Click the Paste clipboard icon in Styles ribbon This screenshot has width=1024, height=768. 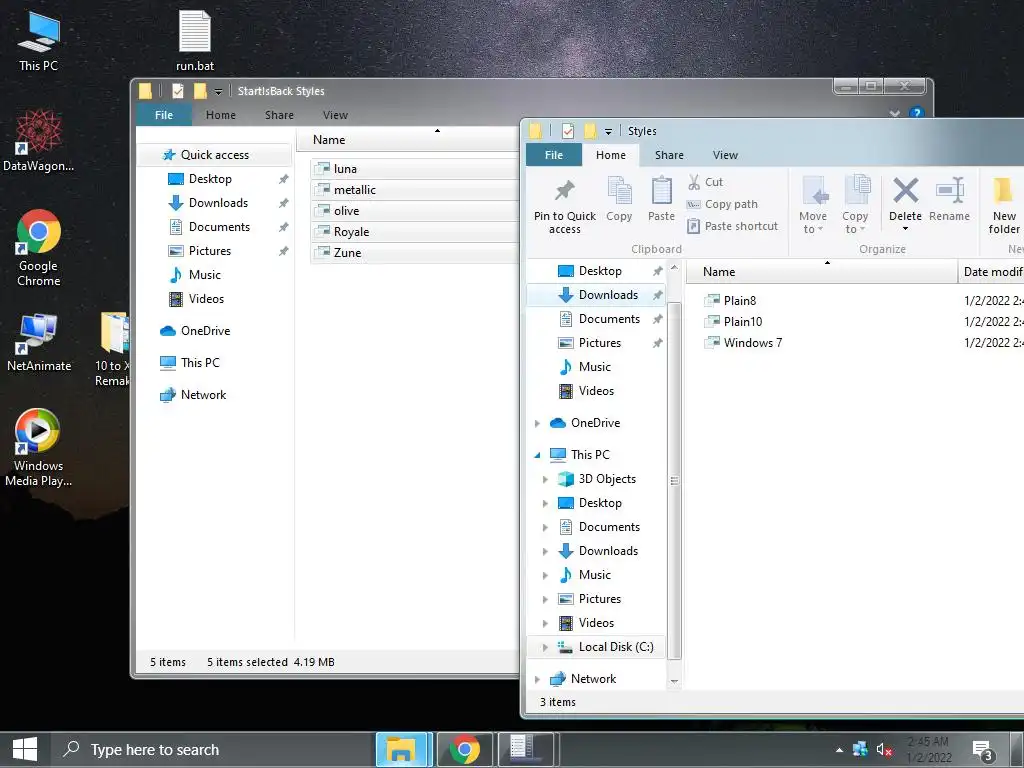click(662, 191)
